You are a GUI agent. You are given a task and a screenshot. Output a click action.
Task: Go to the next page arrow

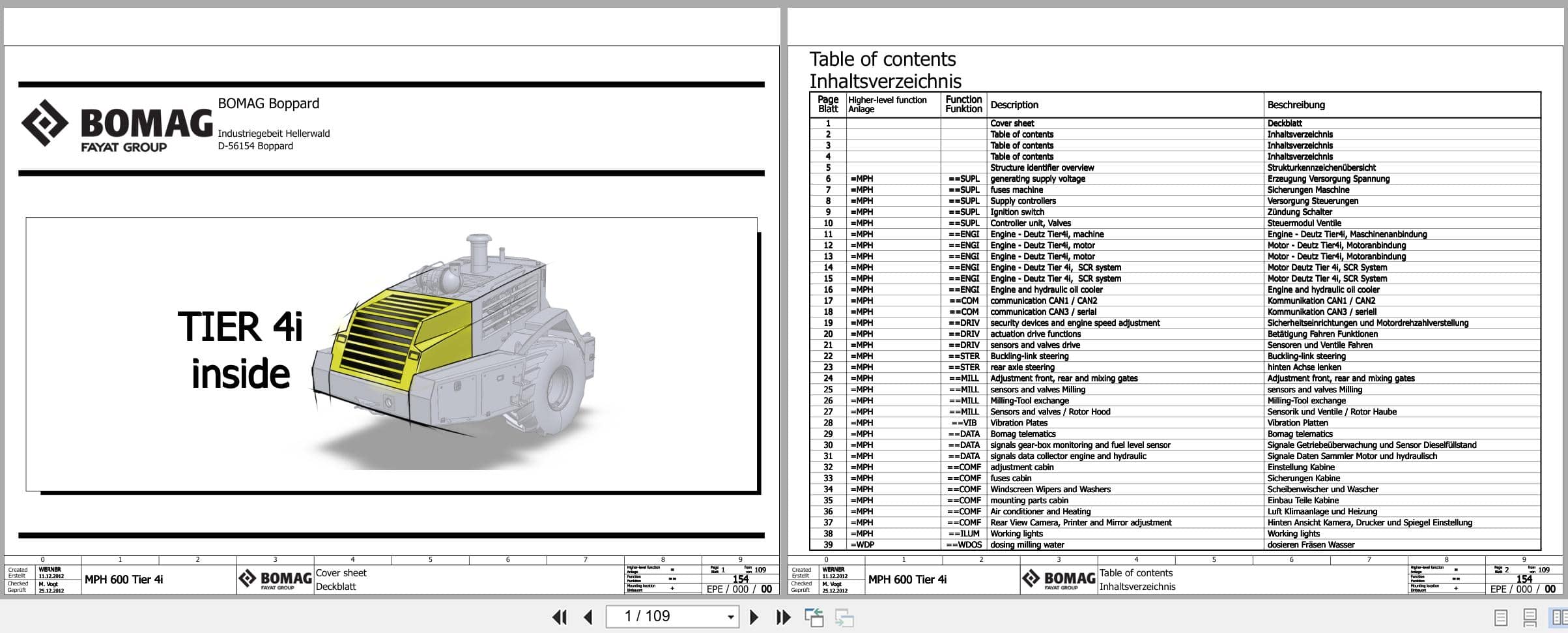pos(754,617)
